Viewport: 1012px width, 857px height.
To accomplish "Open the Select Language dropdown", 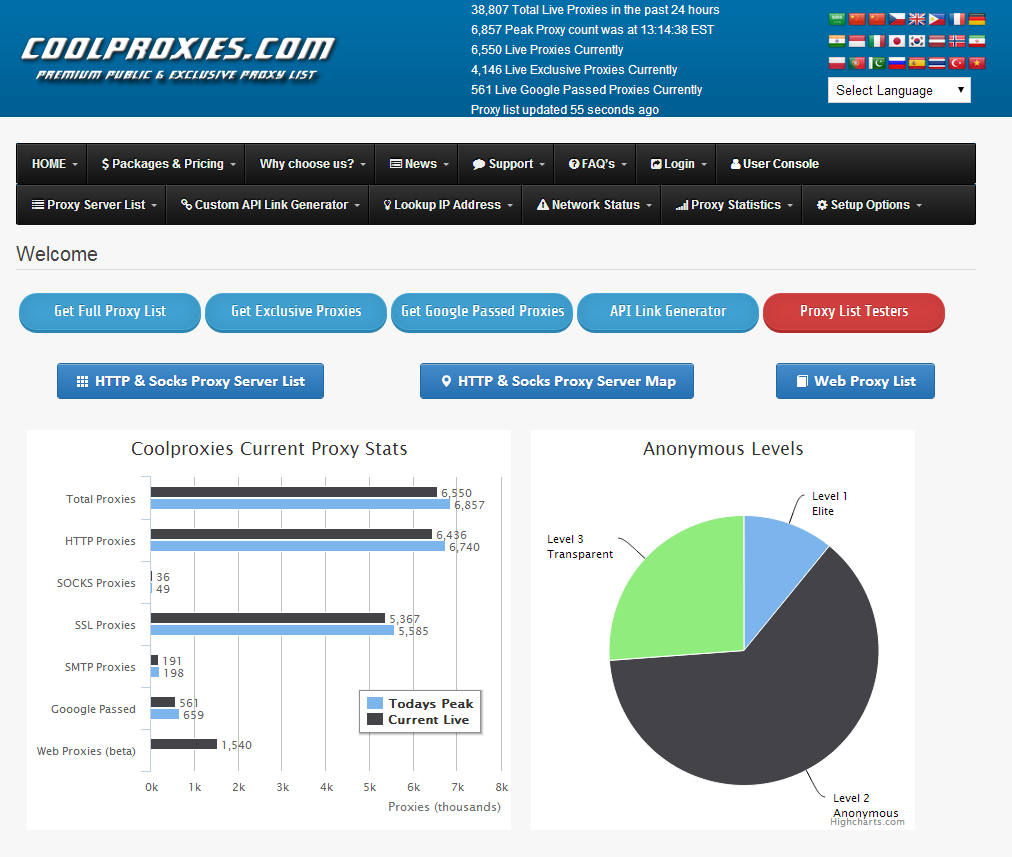I will tap(899, 90).
